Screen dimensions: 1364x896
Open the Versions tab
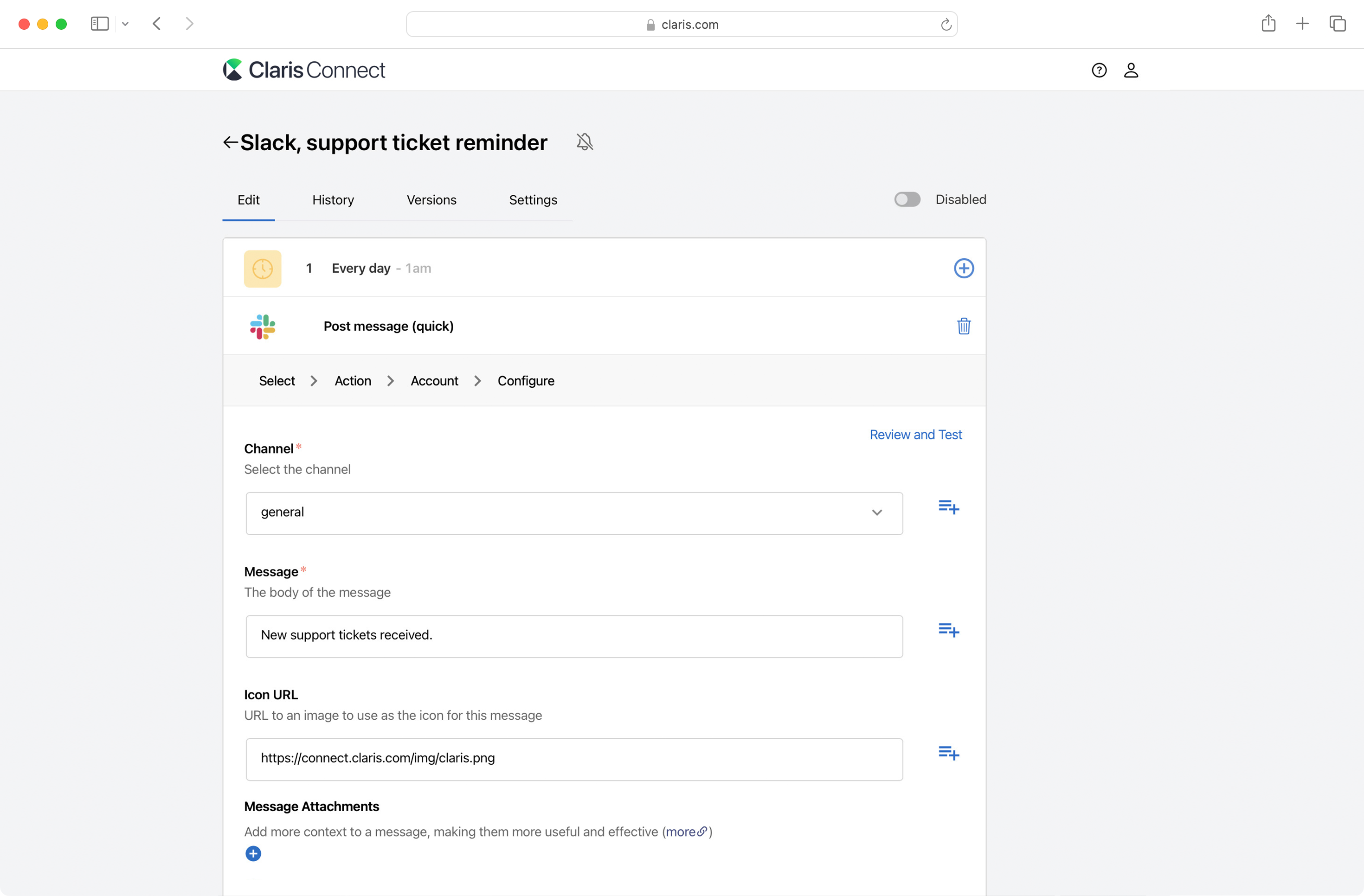[431, 200]
